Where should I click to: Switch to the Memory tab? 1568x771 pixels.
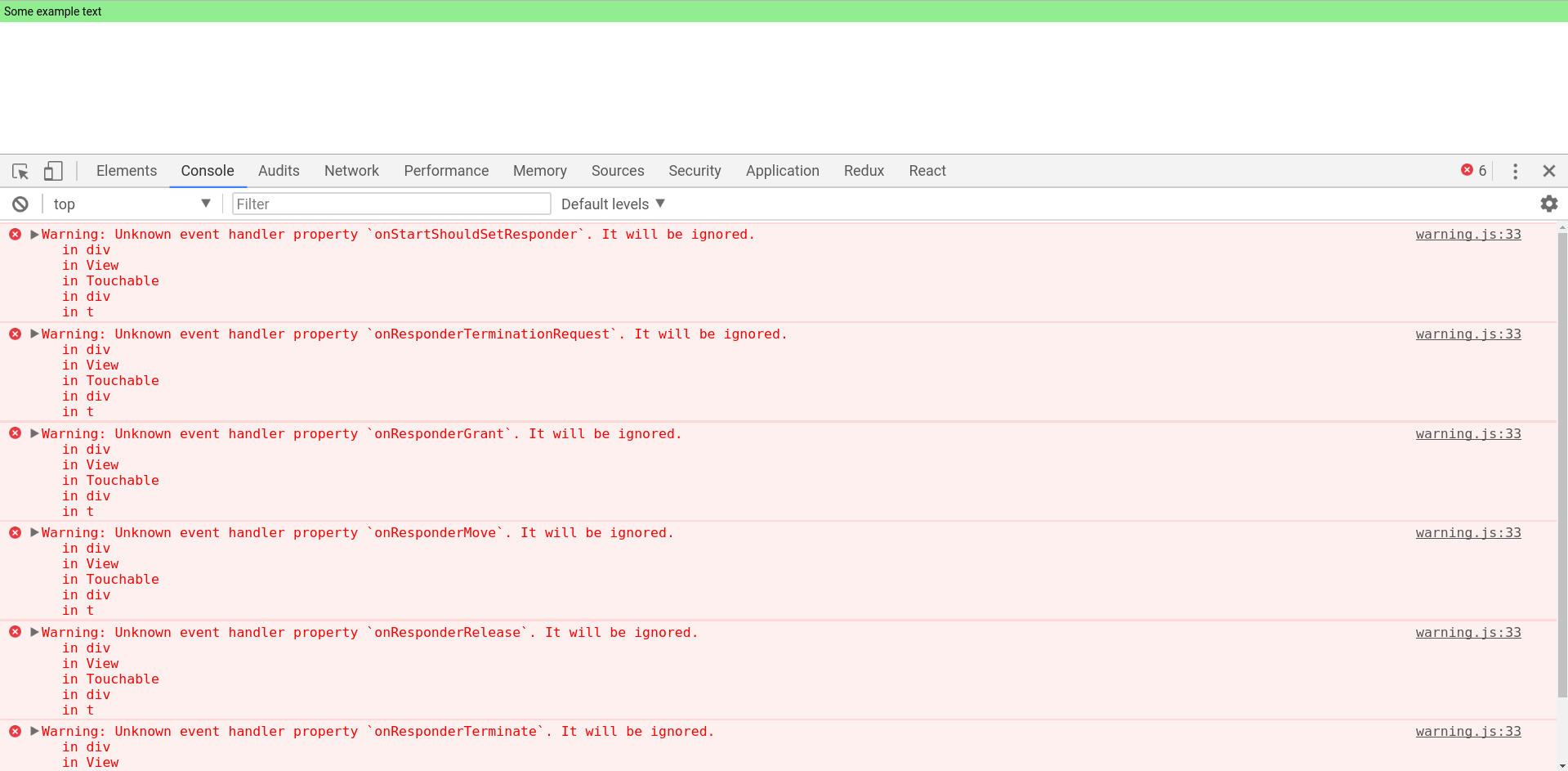pos(540,171)
